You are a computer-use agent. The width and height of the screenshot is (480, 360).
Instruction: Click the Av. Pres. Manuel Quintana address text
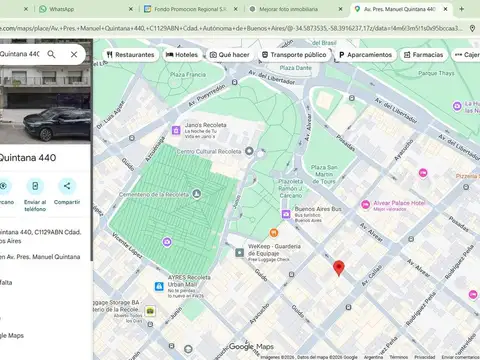click(40, 257)
